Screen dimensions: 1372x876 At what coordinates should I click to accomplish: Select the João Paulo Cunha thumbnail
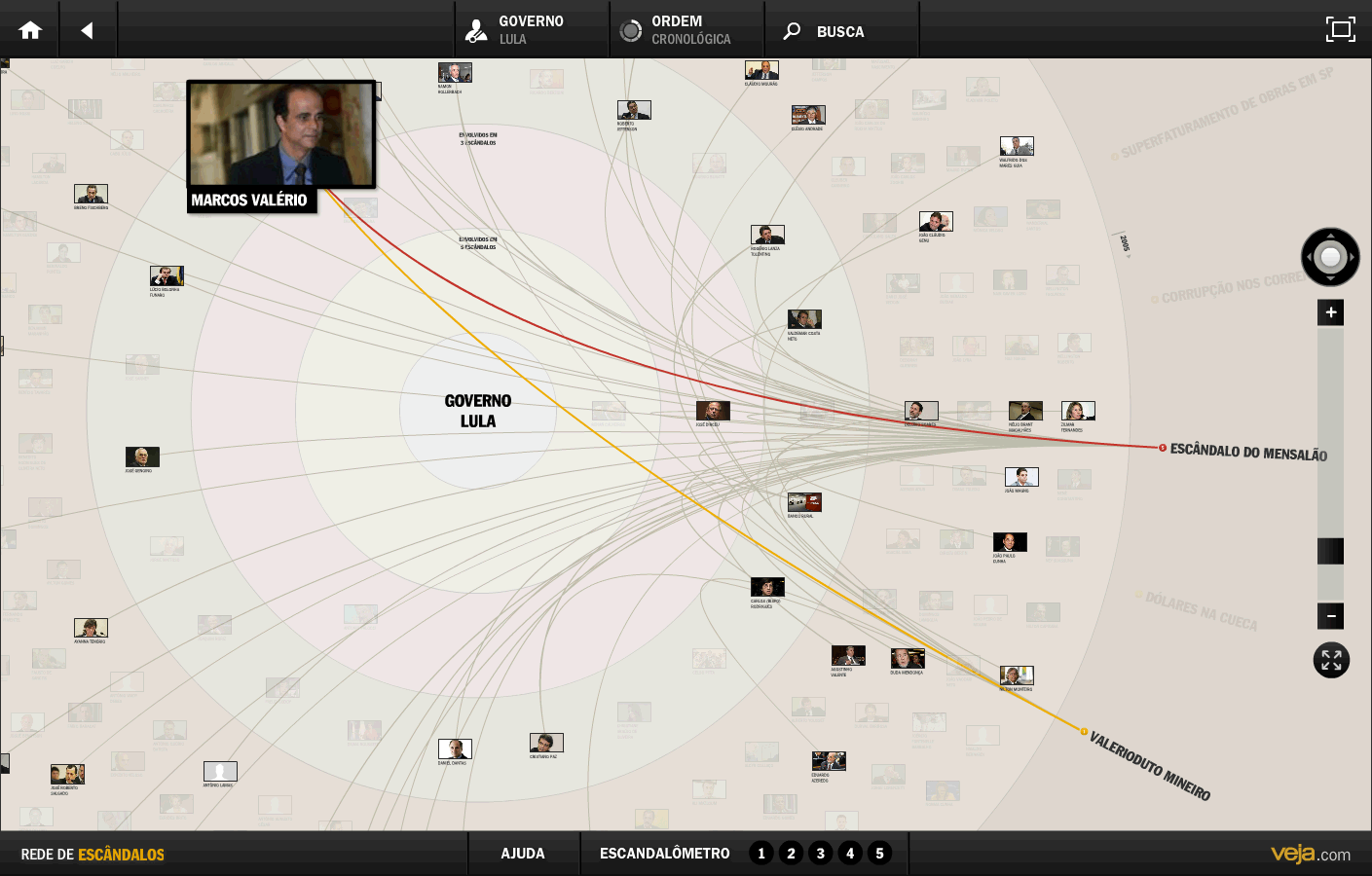point(1010,542)
